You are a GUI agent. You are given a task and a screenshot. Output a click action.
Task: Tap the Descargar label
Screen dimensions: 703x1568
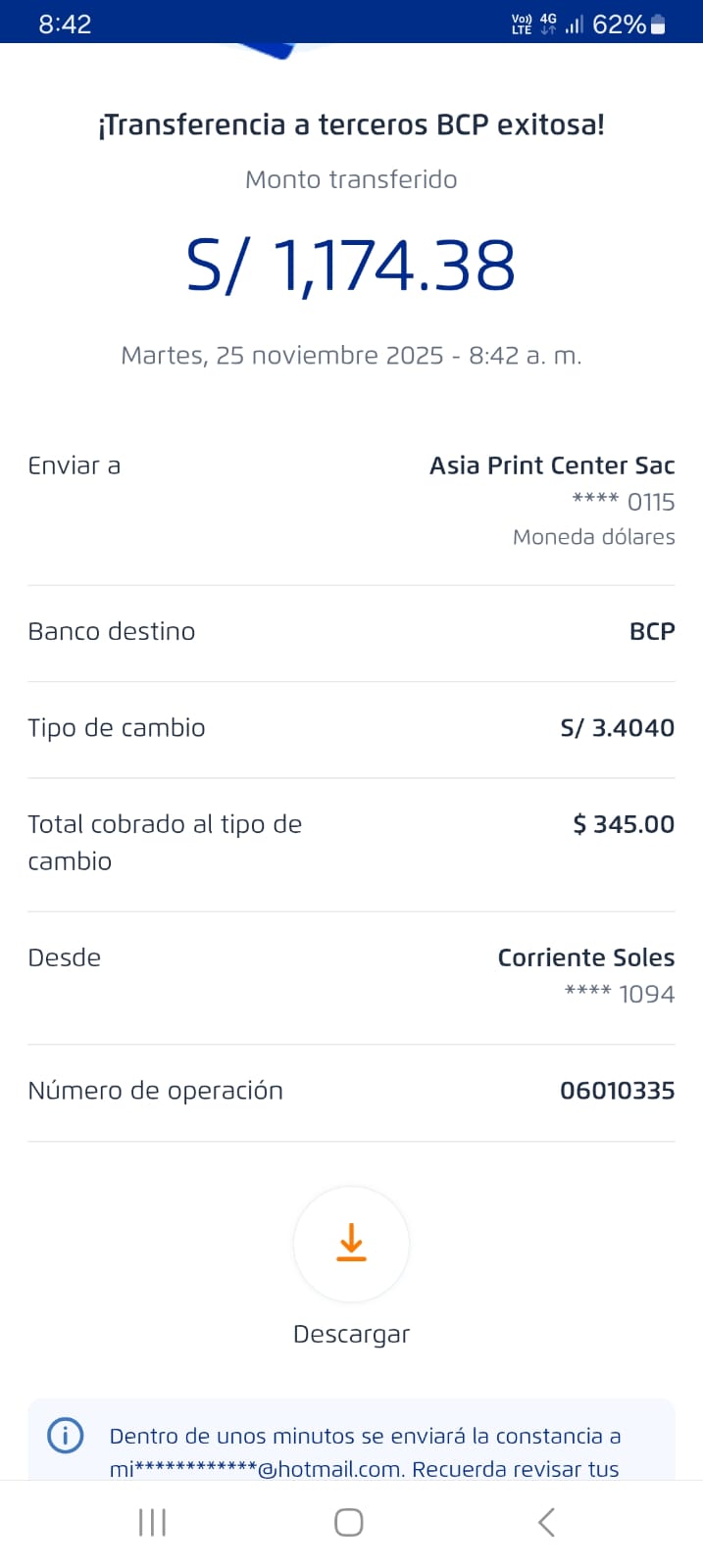[351, 1334]
